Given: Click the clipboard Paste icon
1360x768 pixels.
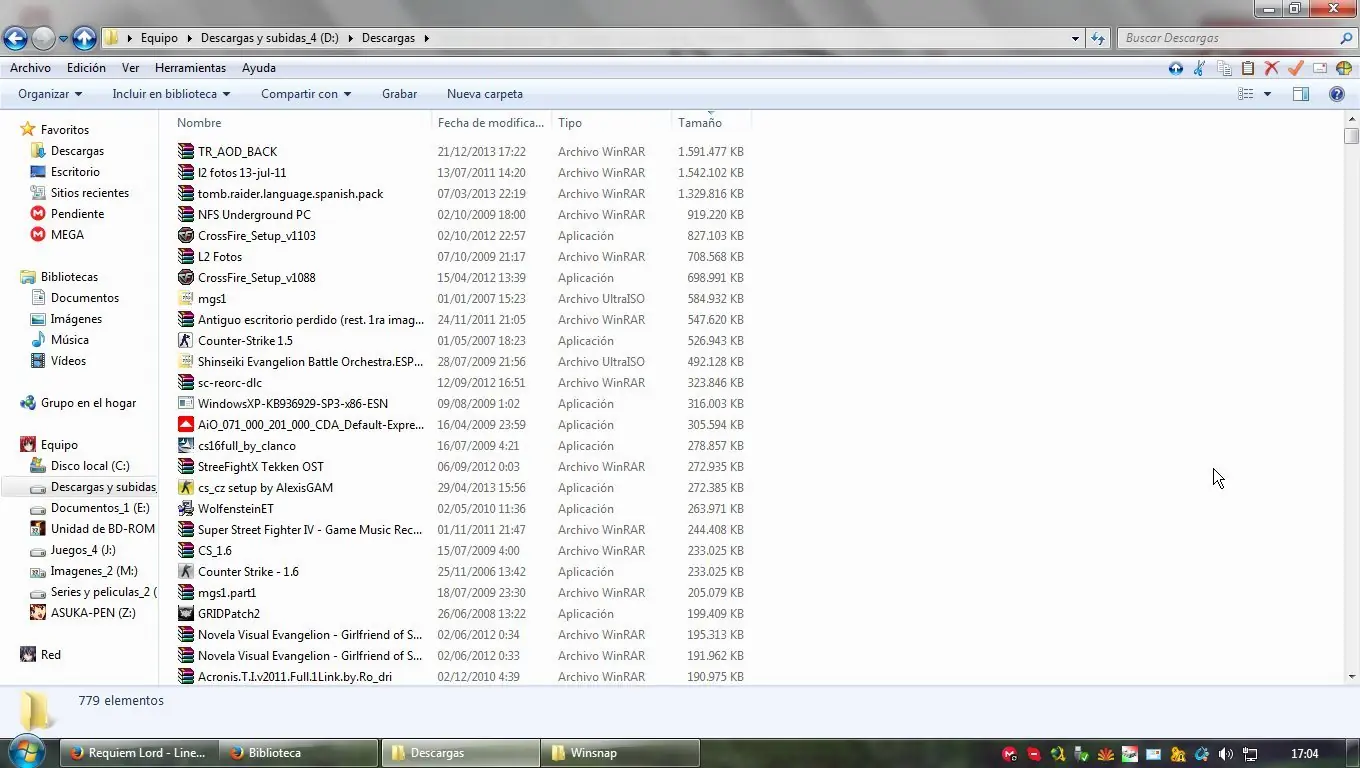Looking at the screenshot, I should (x=1248, y=68).
